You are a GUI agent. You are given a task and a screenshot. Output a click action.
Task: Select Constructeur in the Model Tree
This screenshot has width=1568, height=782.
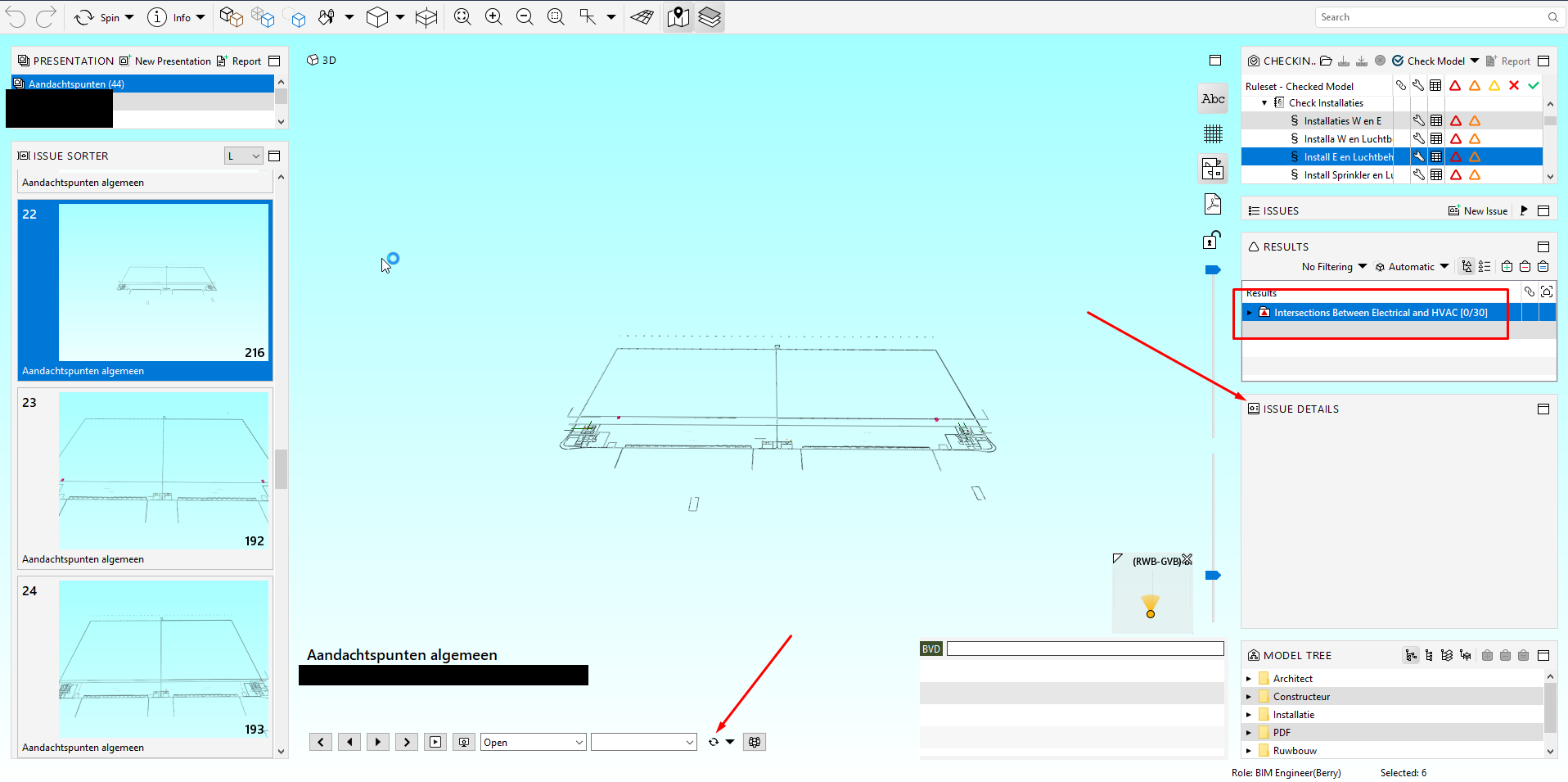(1301, 697)
